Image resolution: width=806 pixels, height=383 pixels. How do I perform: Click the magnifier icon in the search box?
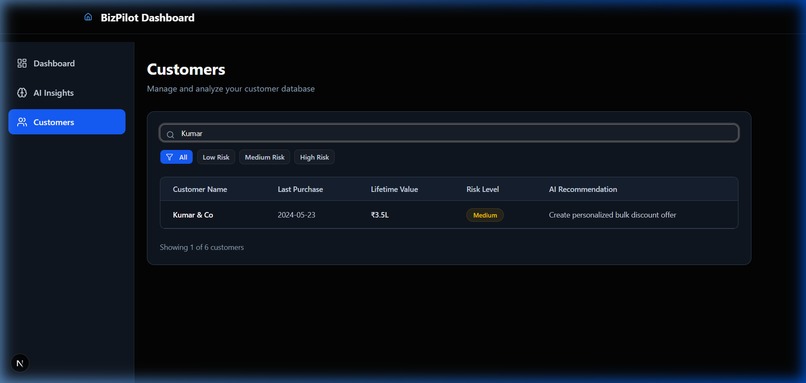coord(170,134)
